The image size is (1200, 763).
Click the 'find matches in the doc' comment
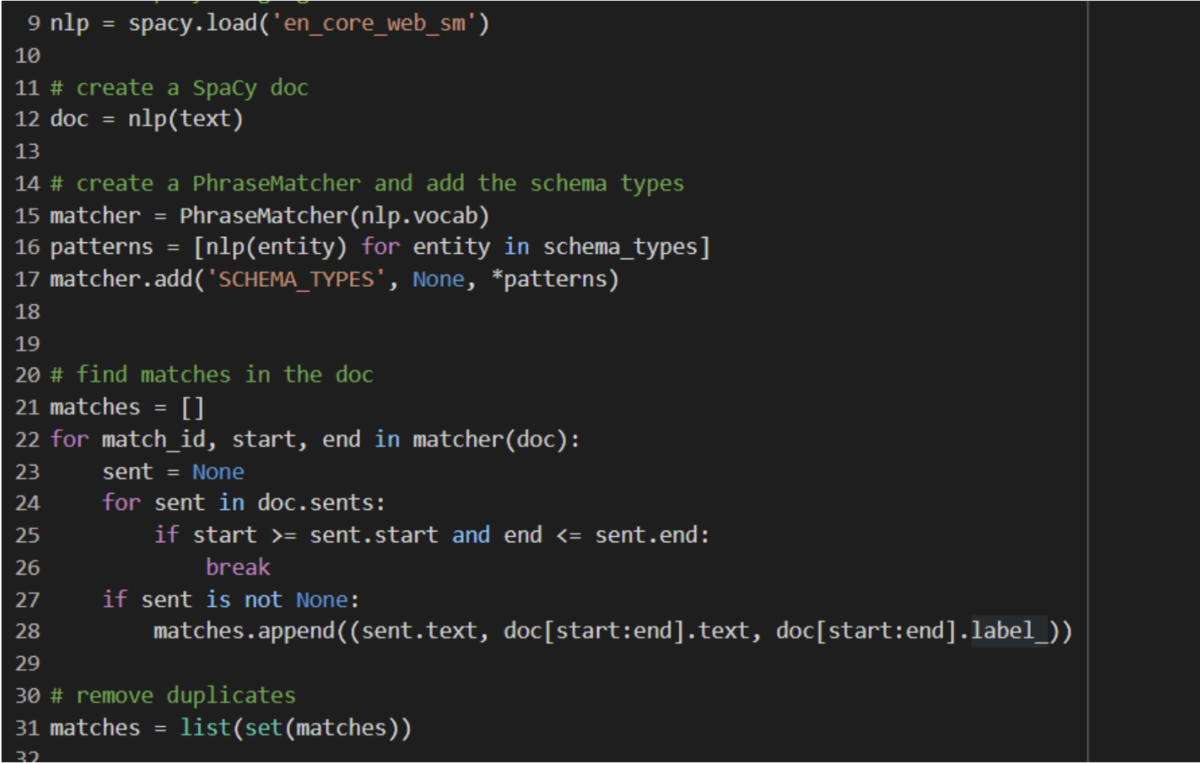pos(224,375)
